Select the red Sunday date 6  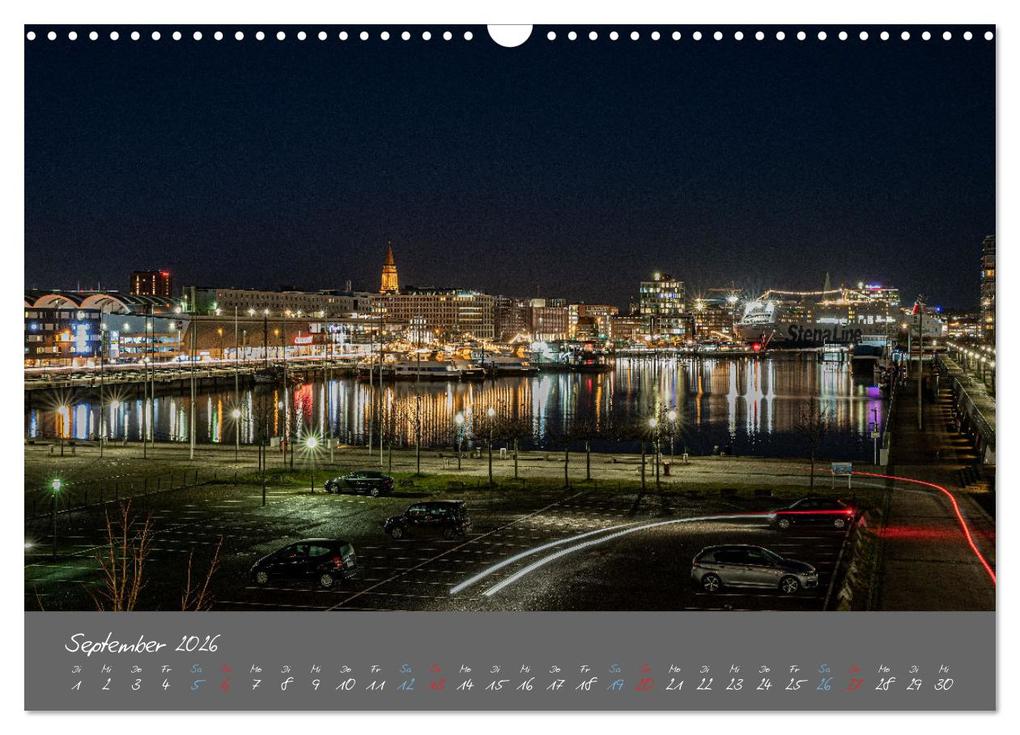tap(226, 686)
